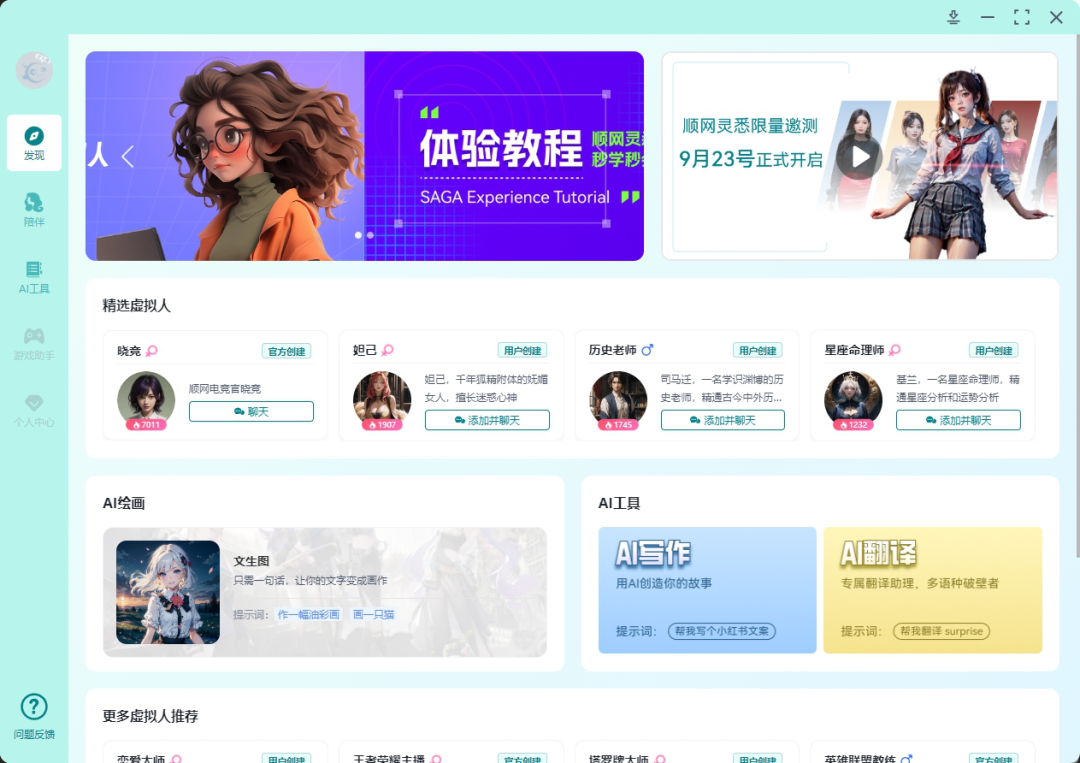Switch to the AI工具 sidebar tab
Screen dimensions: 1080x763
(34, 277)
